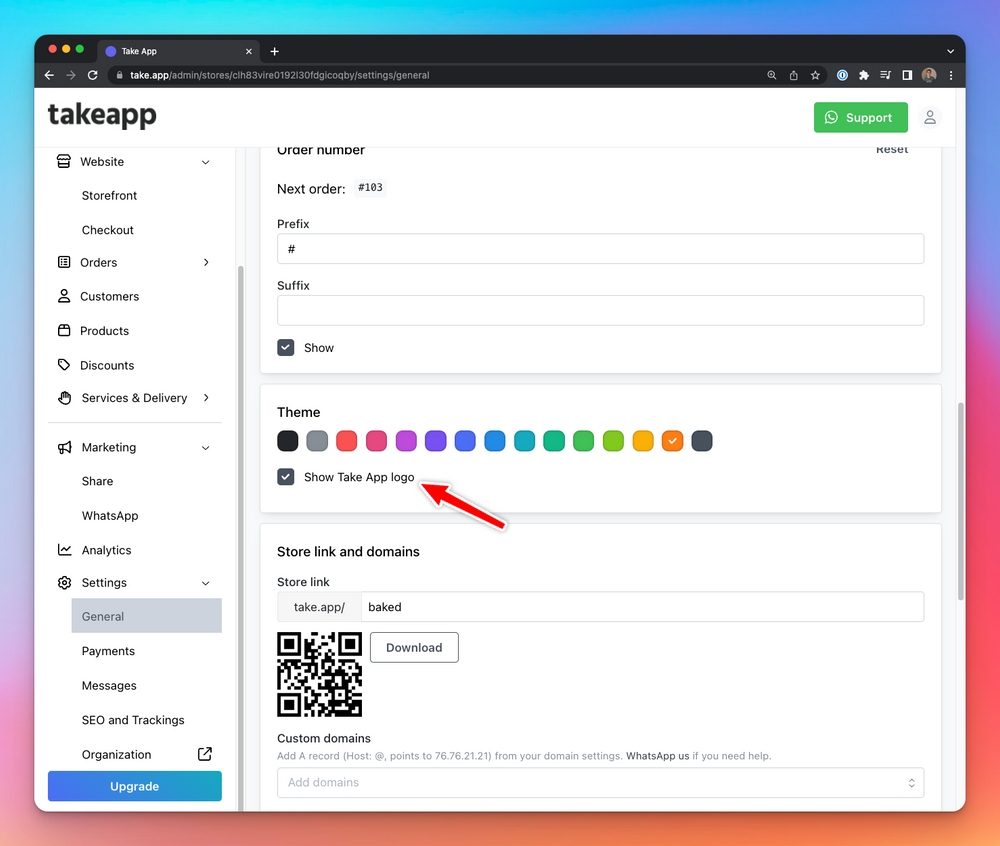Collapse the Settings section chevron

click(x=205, y=583)
